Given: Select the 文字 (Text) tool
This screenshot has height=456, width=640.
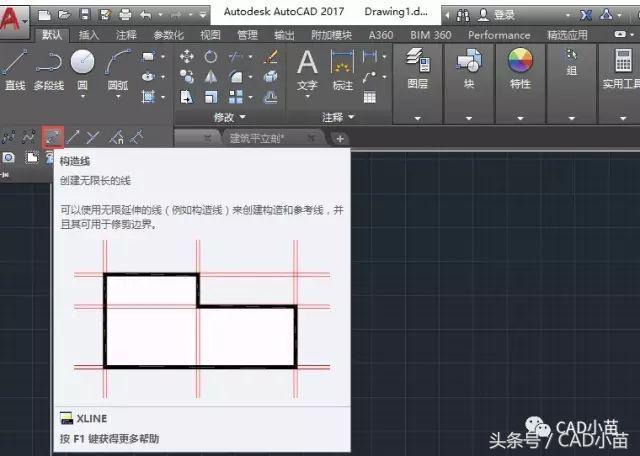Looking at the screenshot, I should [307, 70].
